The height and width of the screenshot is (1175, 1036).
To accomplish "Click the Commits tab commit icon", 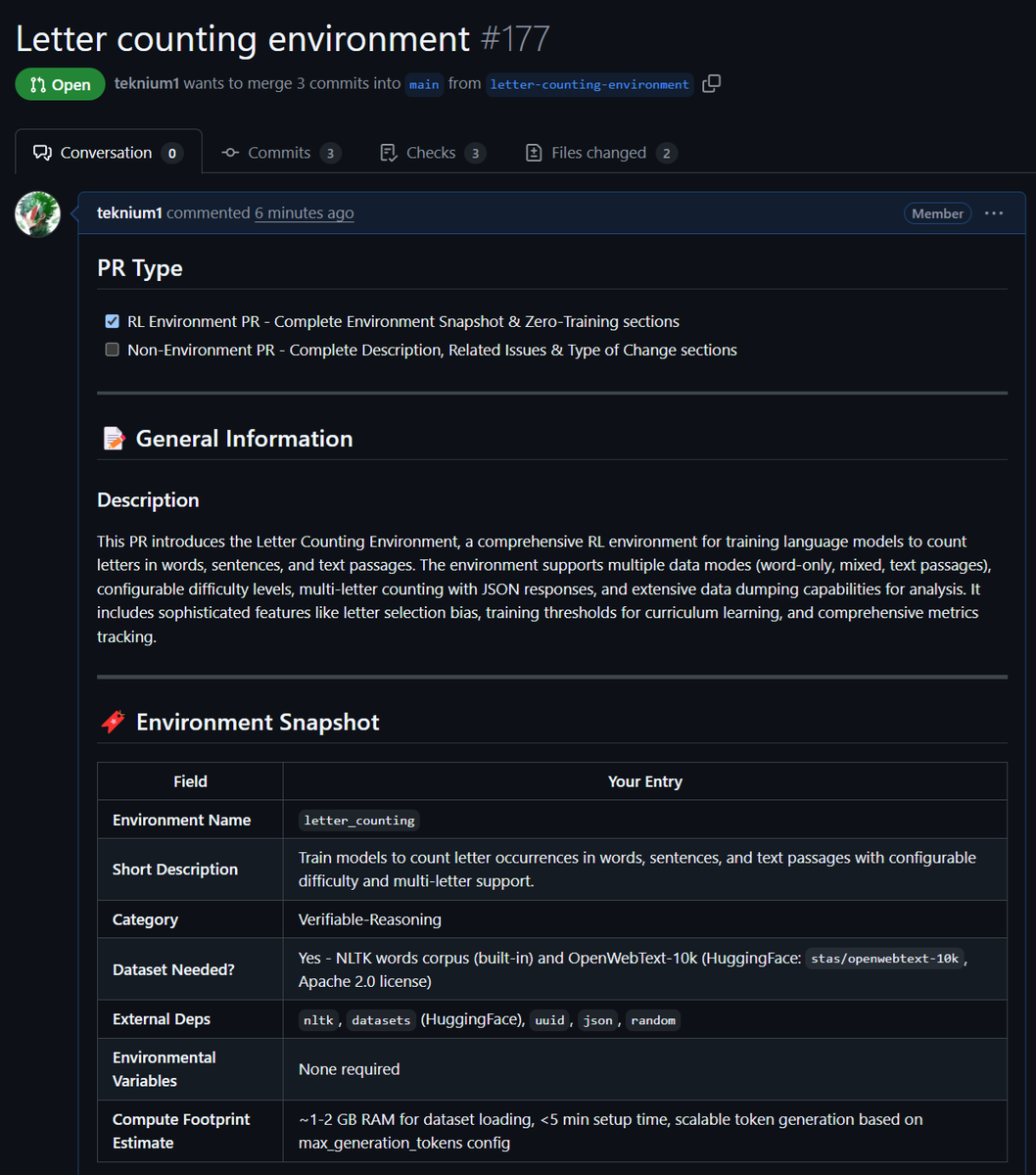I will 230,153.
